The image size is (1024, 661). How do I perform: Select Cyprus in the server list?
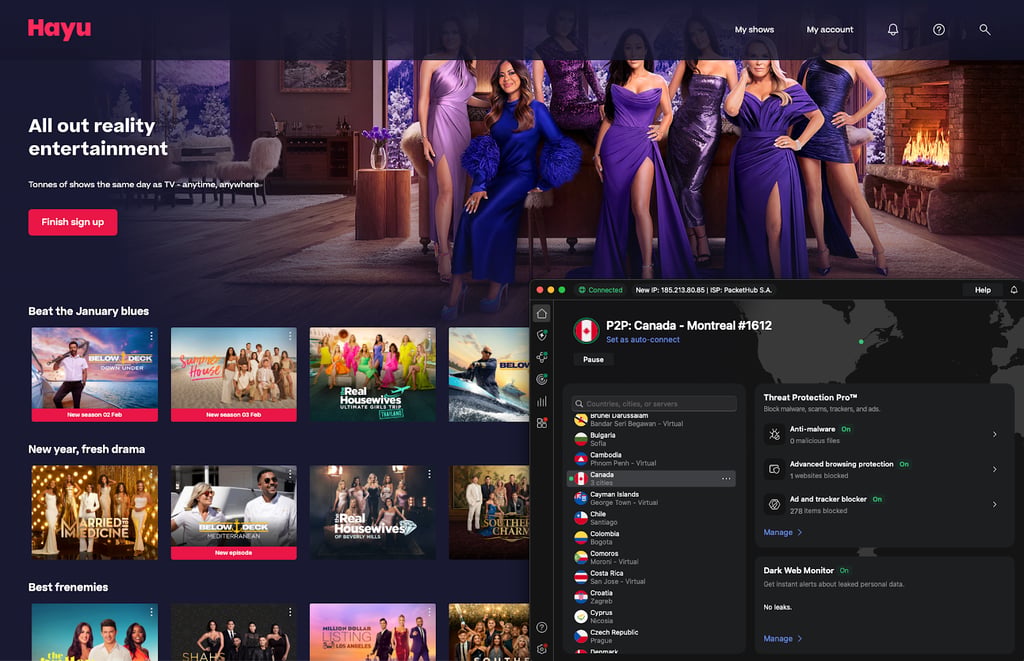652,617
